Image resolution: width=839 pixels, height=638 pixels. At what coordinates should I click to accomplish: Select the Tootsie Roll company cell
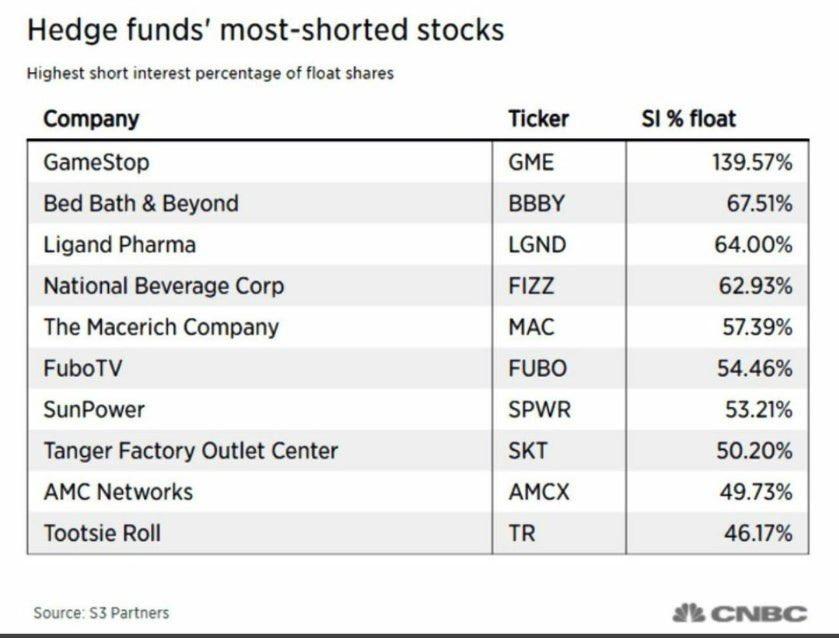point(102,533)
